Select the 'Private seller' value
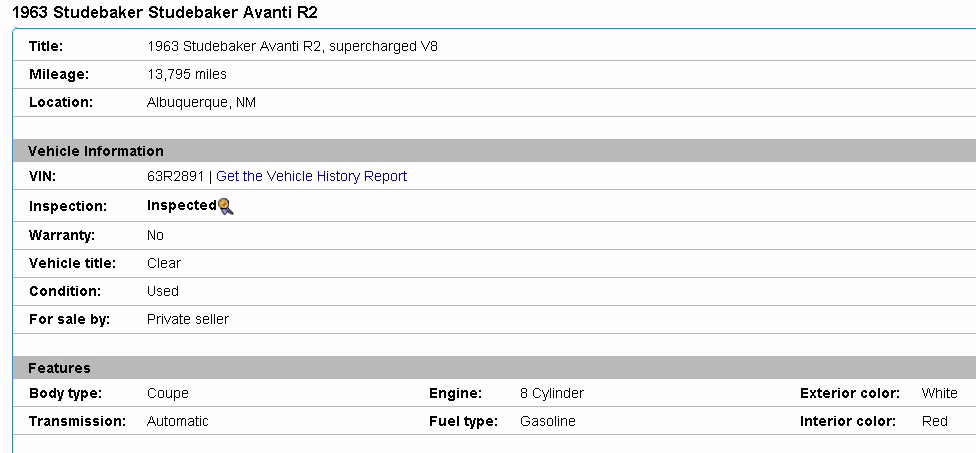 pyautogui.click(x=188, y=319)
